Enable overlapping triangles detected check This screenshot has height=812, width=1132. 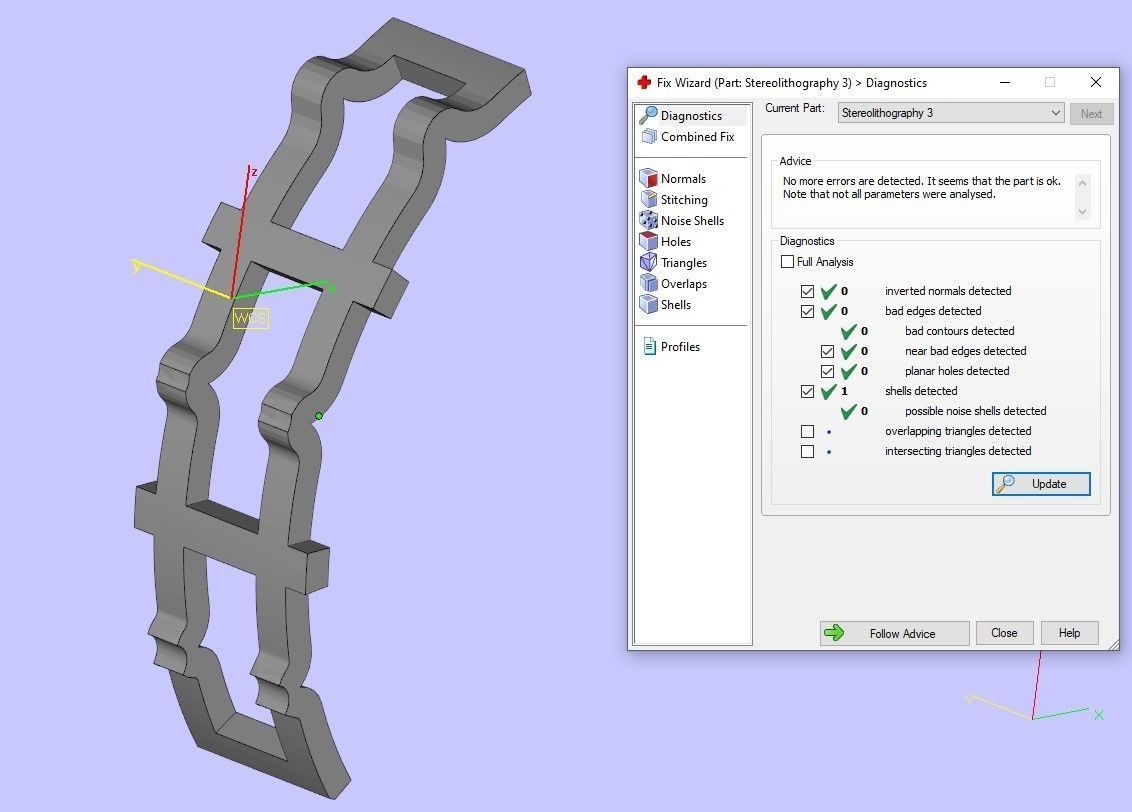pyautogui.click(x=807, y=431)
